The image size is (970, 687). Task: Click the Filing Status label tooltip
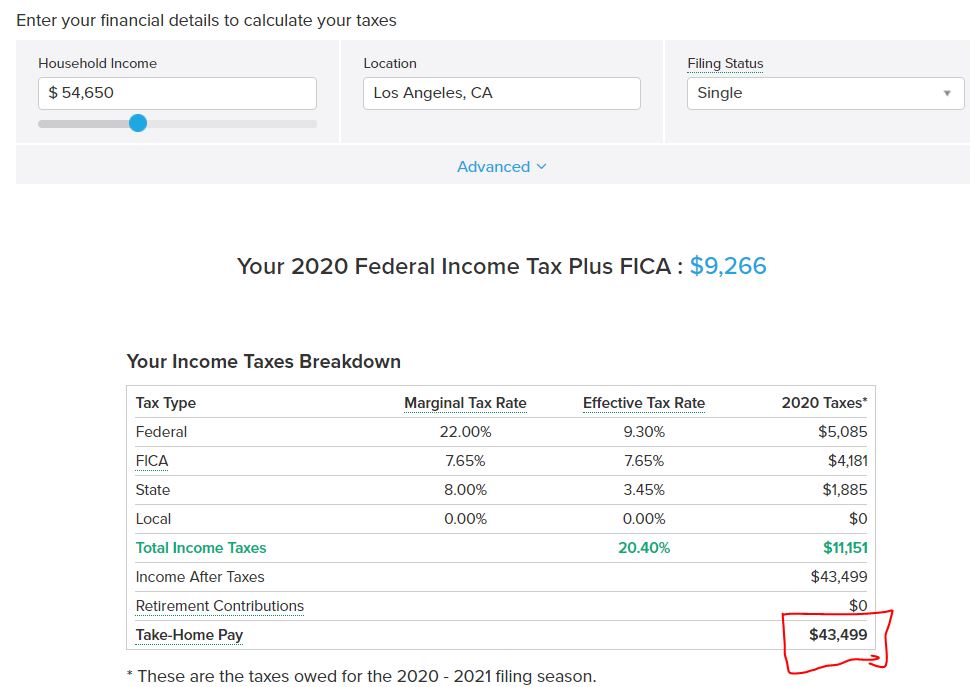725,64
